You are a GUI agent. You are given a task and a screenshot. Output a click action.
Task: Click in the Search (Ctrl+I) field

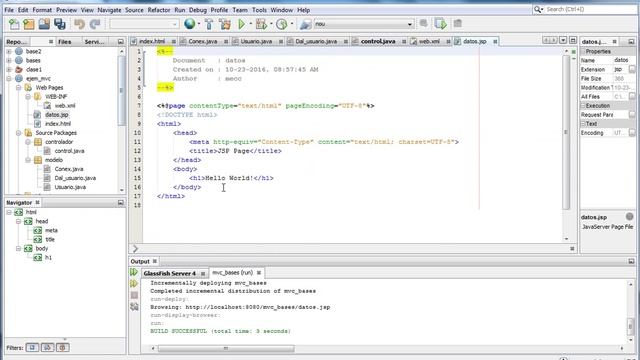click(x=590, y=9)
